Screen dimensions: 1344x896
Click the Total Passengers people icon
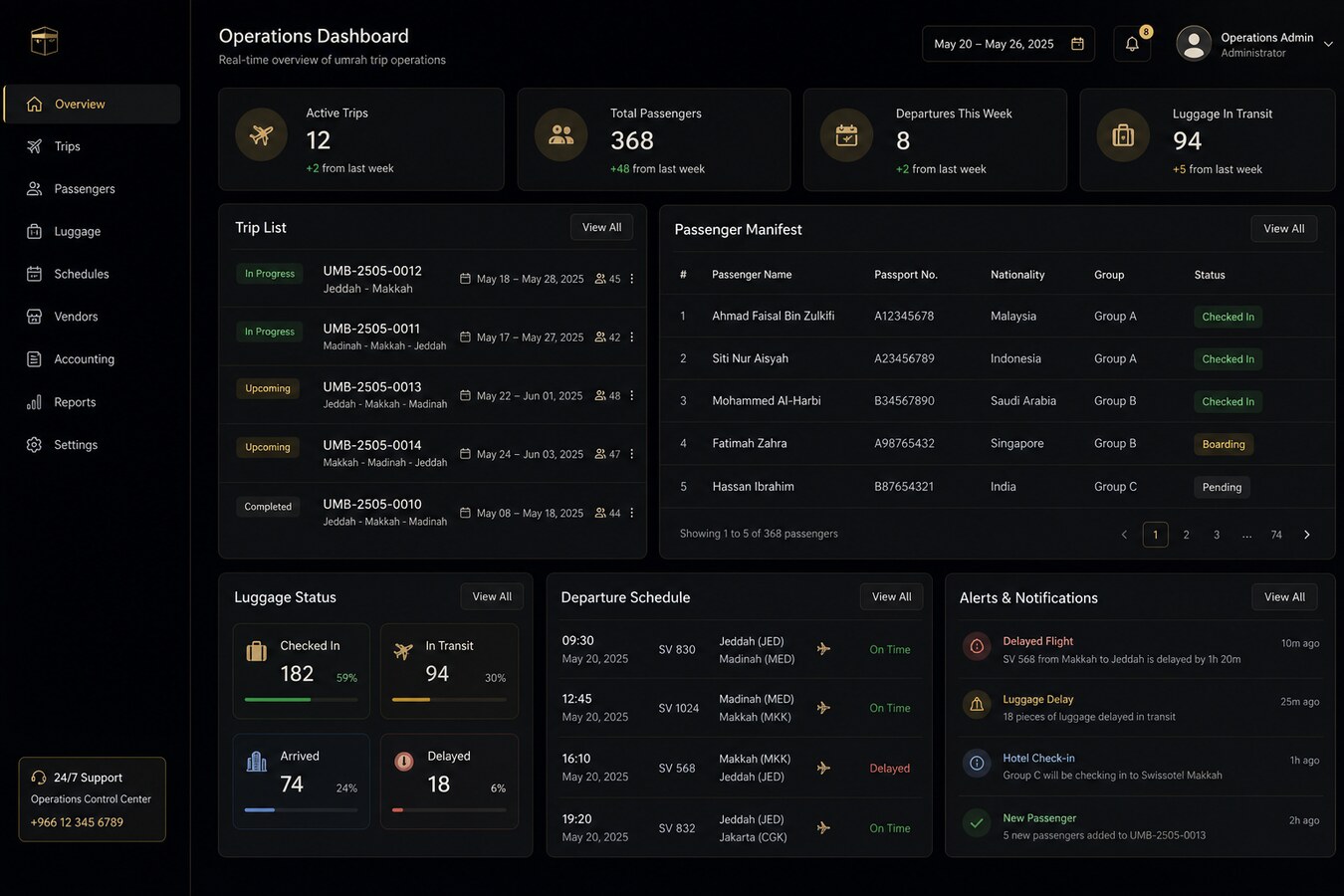[x=560, y=134]
